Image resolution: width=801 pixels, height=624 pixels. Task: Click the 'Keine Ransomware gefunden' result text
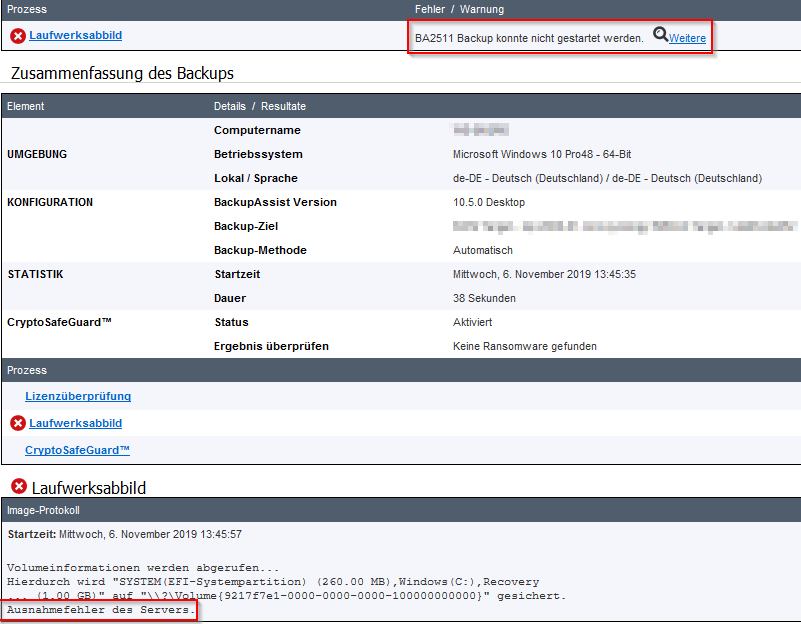tap(524, 346)
